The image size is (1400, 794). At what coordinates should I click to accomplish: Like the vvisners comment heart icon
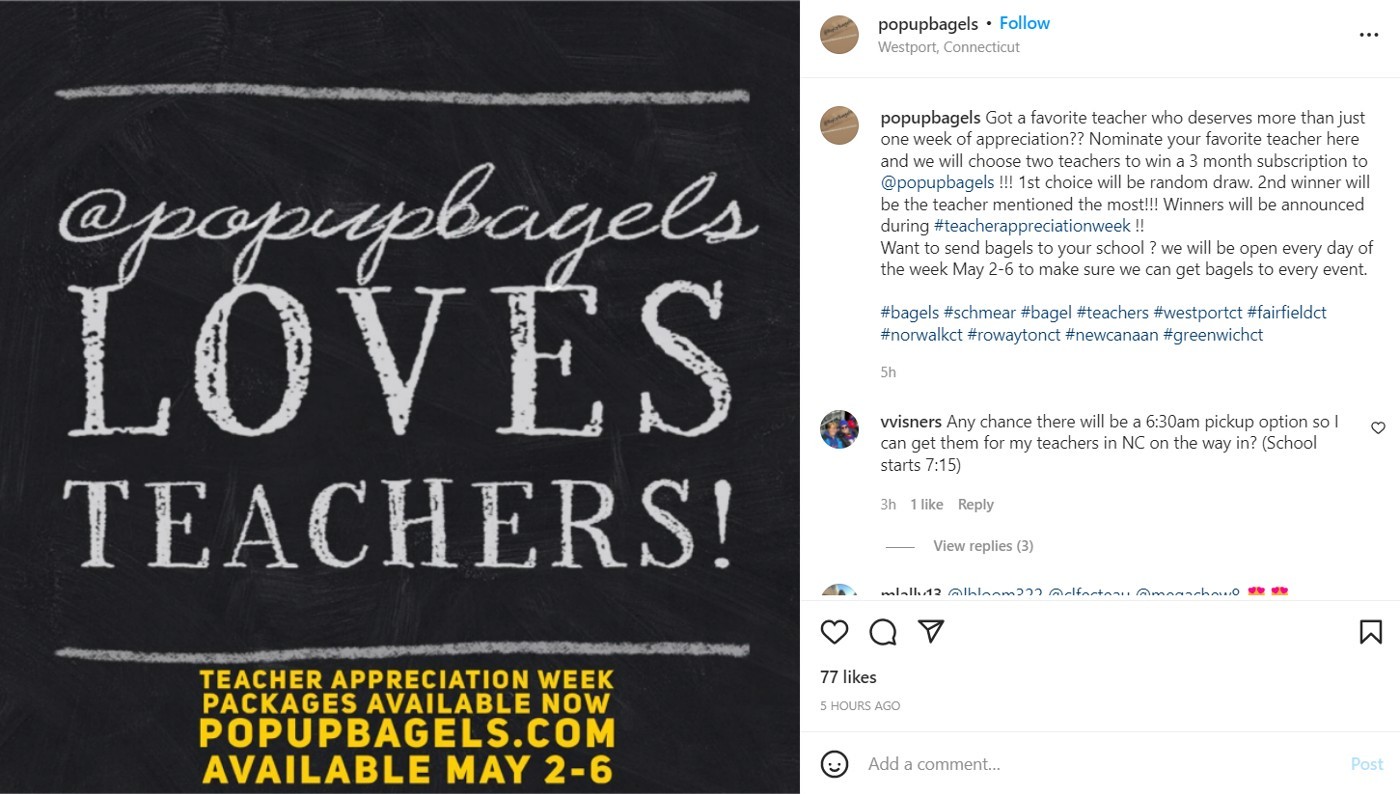coord(1378,428)
